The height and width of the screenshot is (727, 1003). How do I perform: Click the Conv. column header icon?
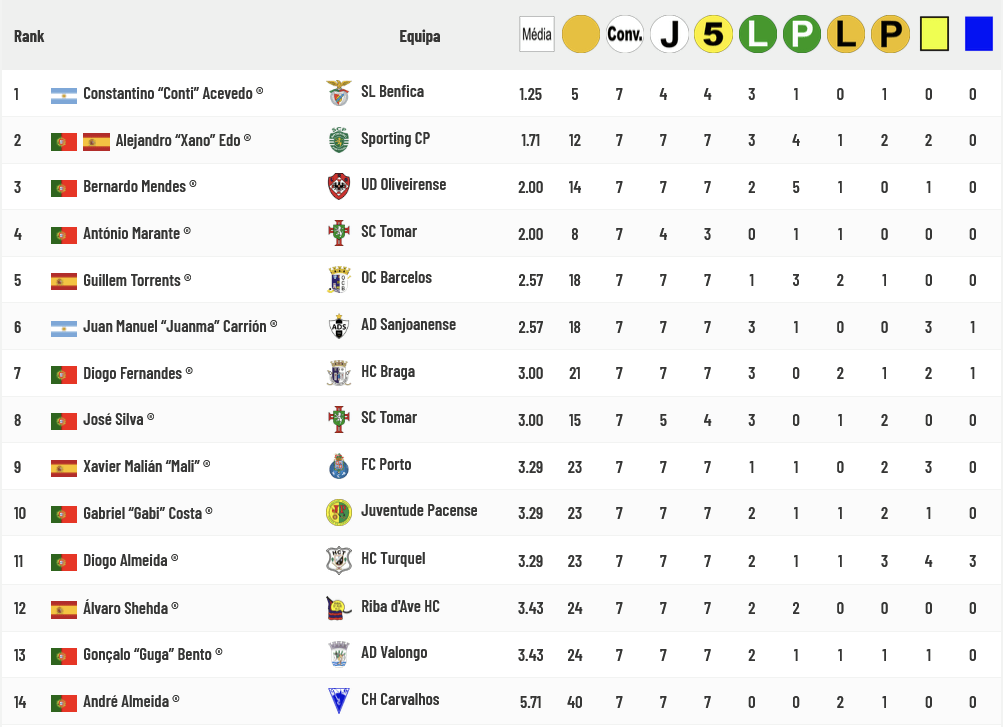(x=625, y=35)
